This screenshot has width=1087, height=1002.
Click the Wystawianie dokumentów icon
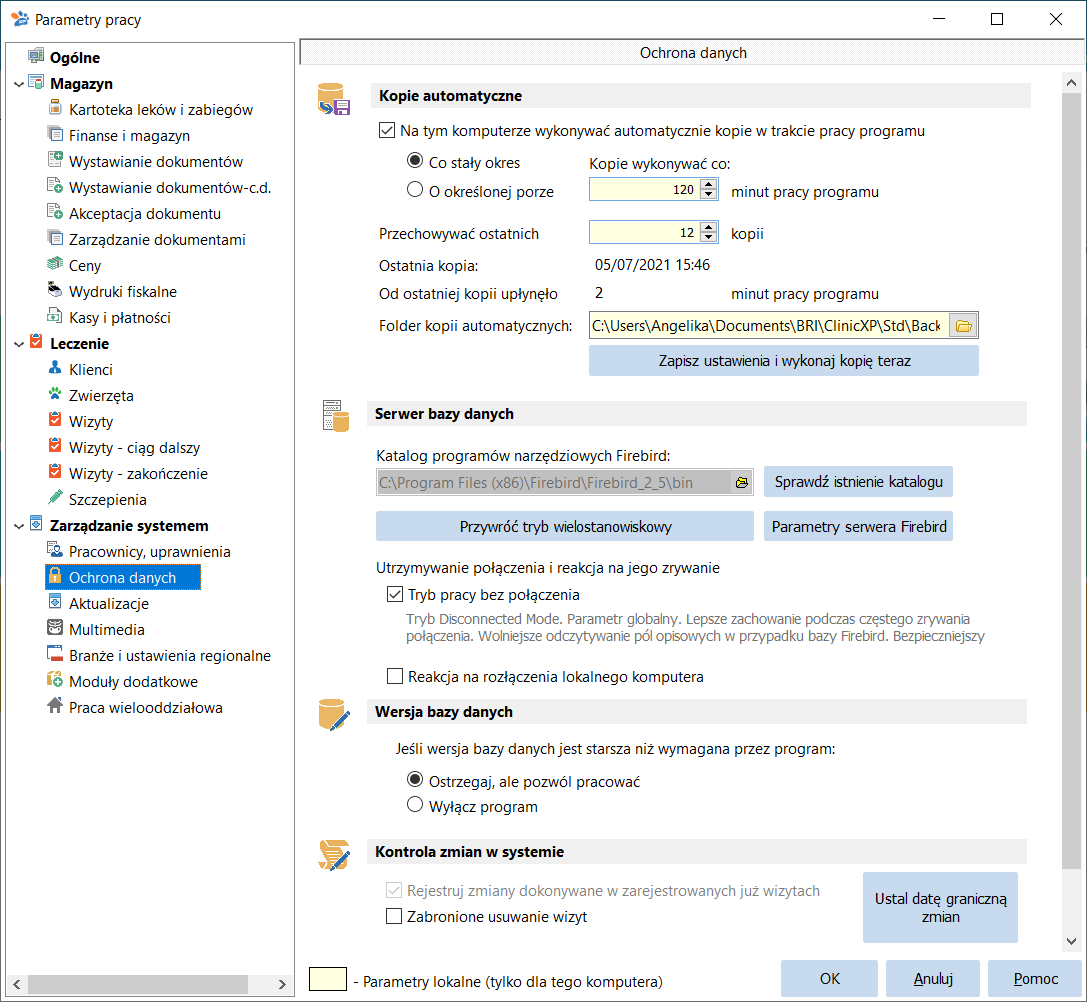(x=55, y=160)
